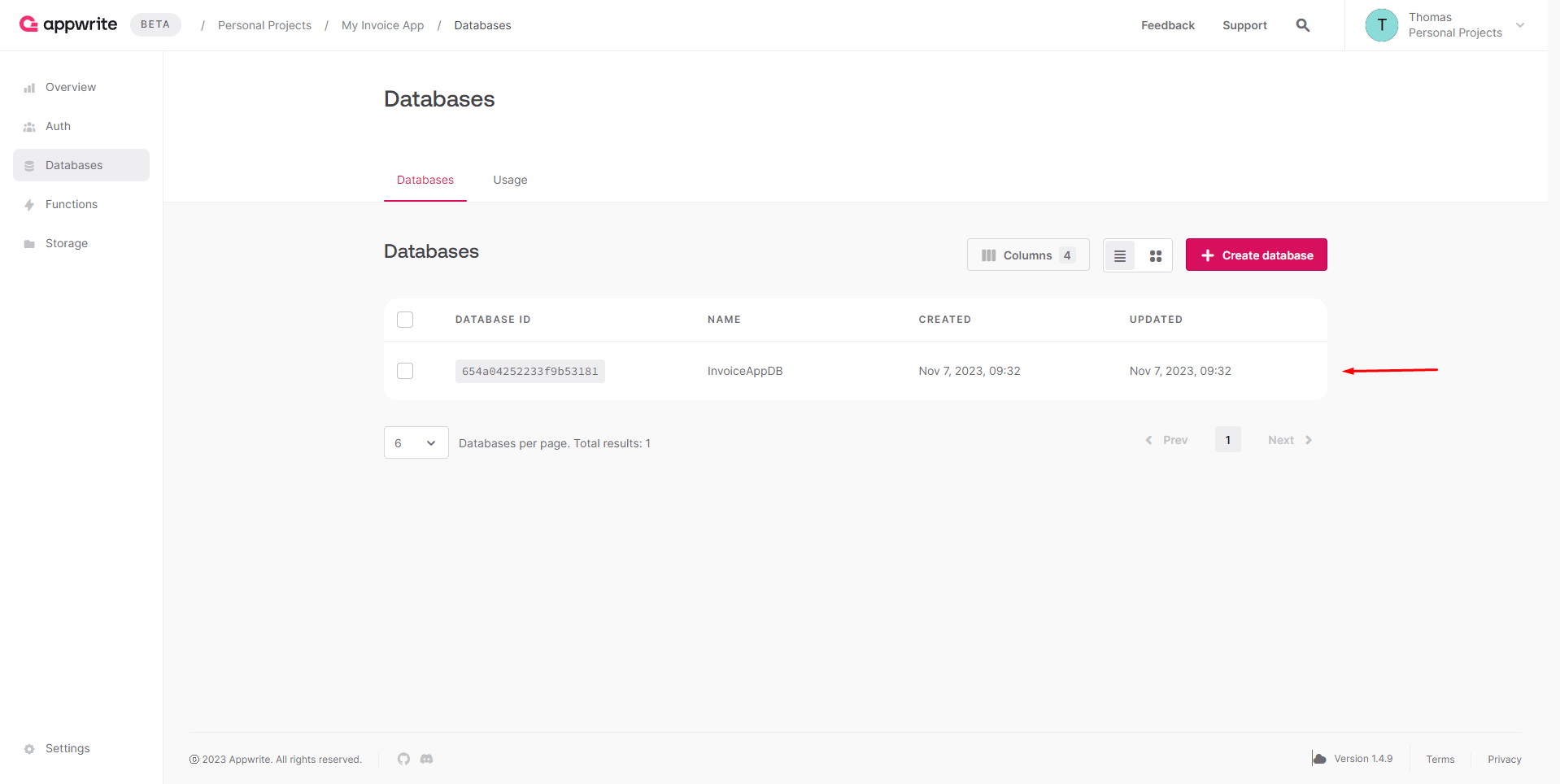Click the Settings gear icon
The height and width of the screenshot is (784, 1560).
[29, 749]
